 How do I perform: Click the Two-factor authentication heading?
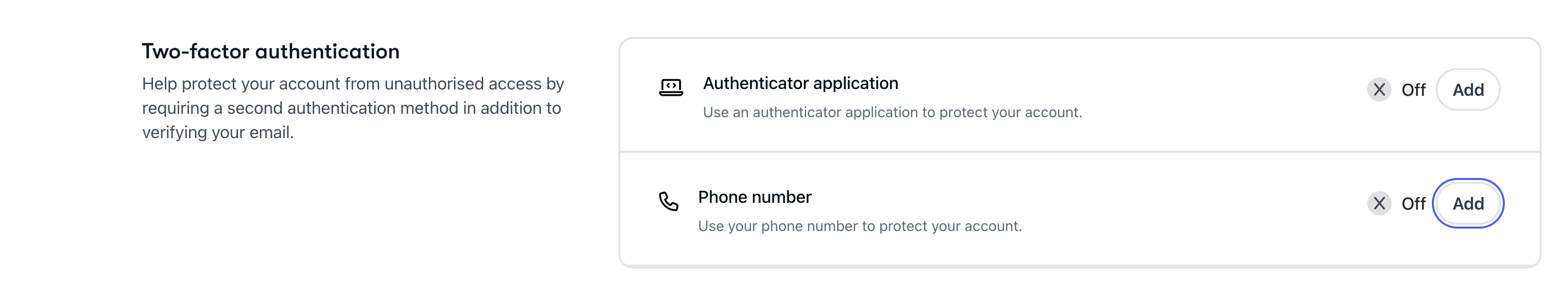coord(270,52)
